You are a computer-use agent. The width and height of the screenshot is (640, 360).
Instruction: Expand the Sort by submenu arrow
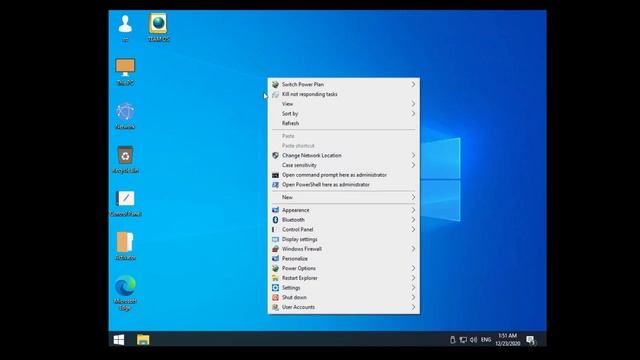(x=413, y=114)
